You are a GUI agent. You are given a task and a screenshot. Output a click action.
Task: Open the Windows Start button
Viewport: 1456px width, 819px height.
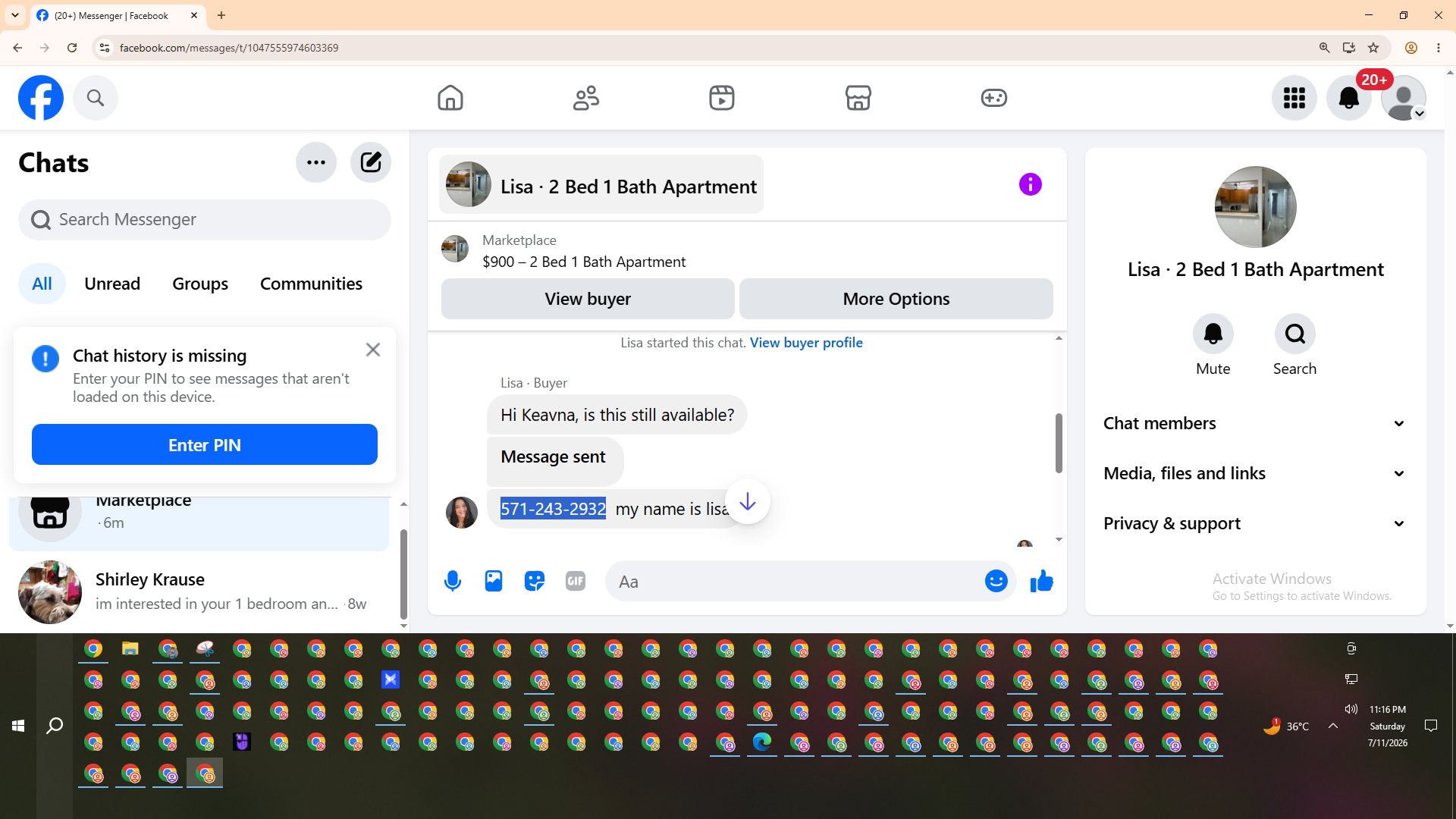[18, 726]
